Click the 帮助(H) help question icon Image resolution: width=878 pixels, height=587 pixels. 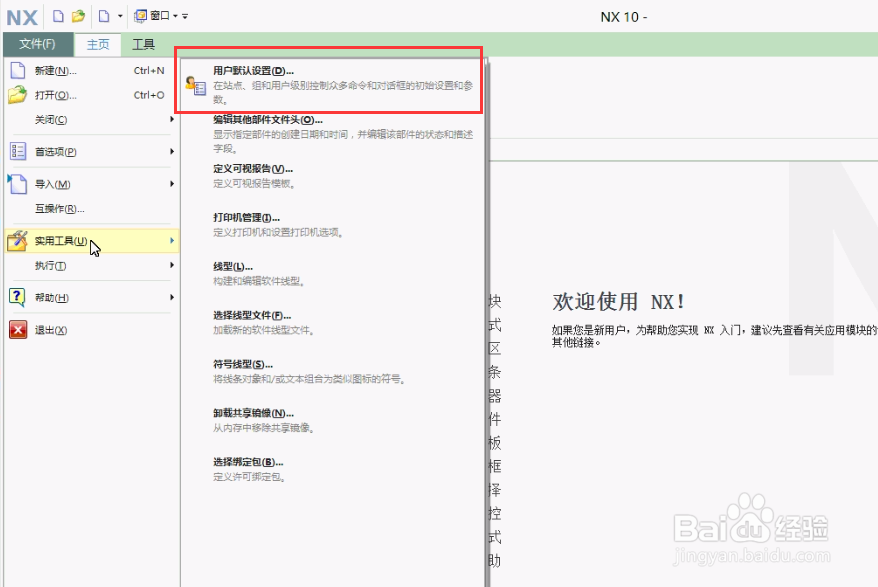pyautogui.click(x=17, y=297)
